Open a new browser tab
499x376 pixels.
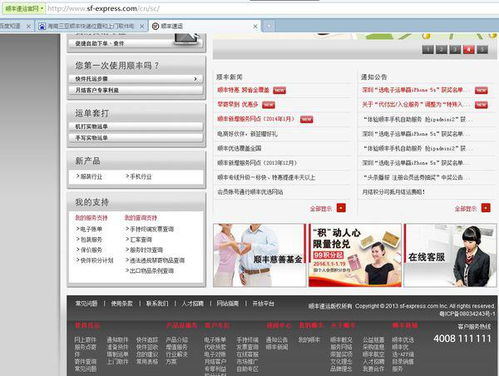coord(269,26)
